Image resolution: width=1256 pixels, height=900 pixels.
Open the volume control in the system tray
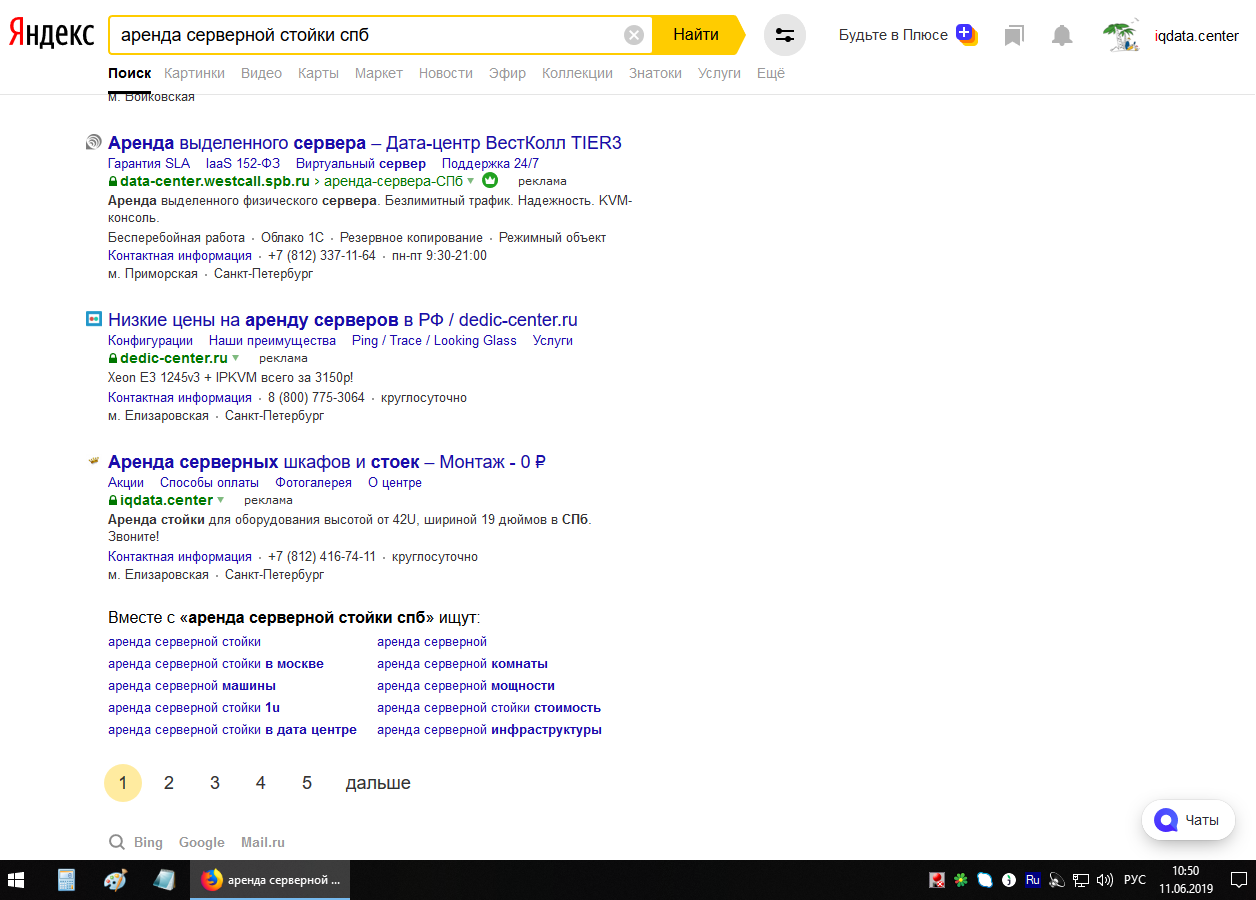(1105, 880)
